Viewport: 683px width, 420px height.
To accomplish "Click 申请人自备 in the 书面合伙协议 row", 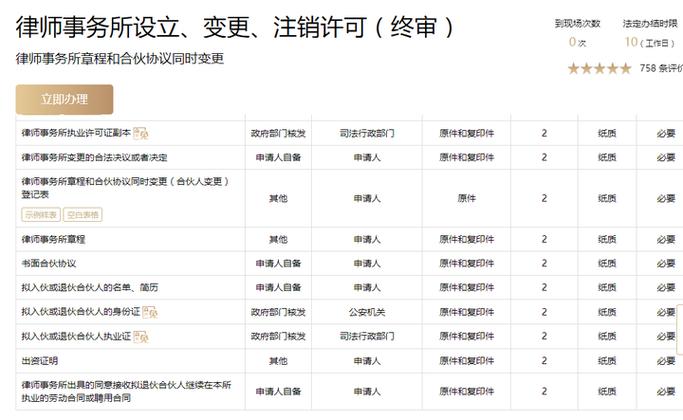I will pyautogui.click(x=278, y=263).
